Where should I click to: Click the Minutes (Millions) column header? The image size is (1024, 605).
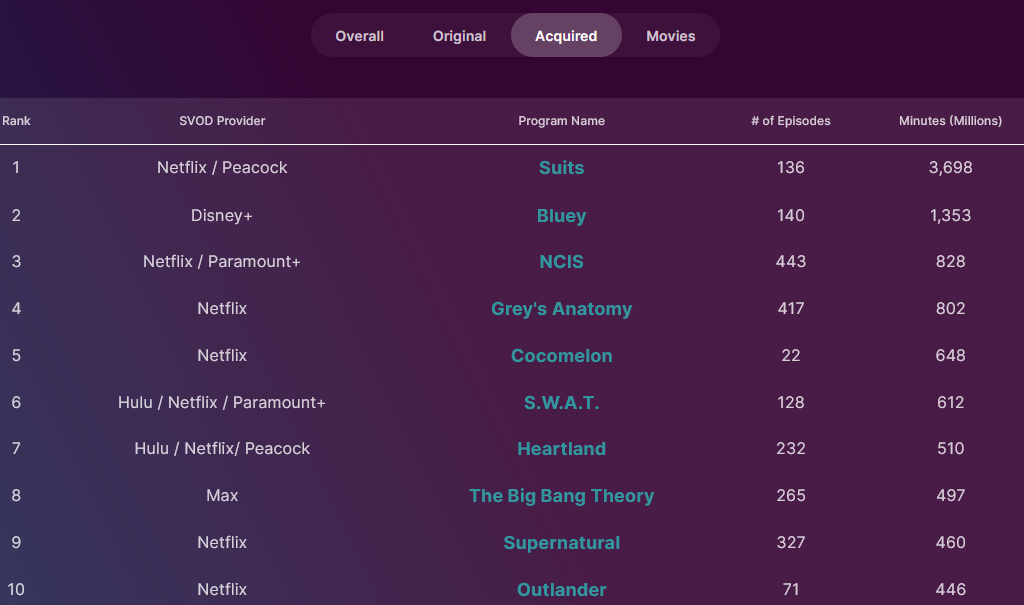coord(950,121)
